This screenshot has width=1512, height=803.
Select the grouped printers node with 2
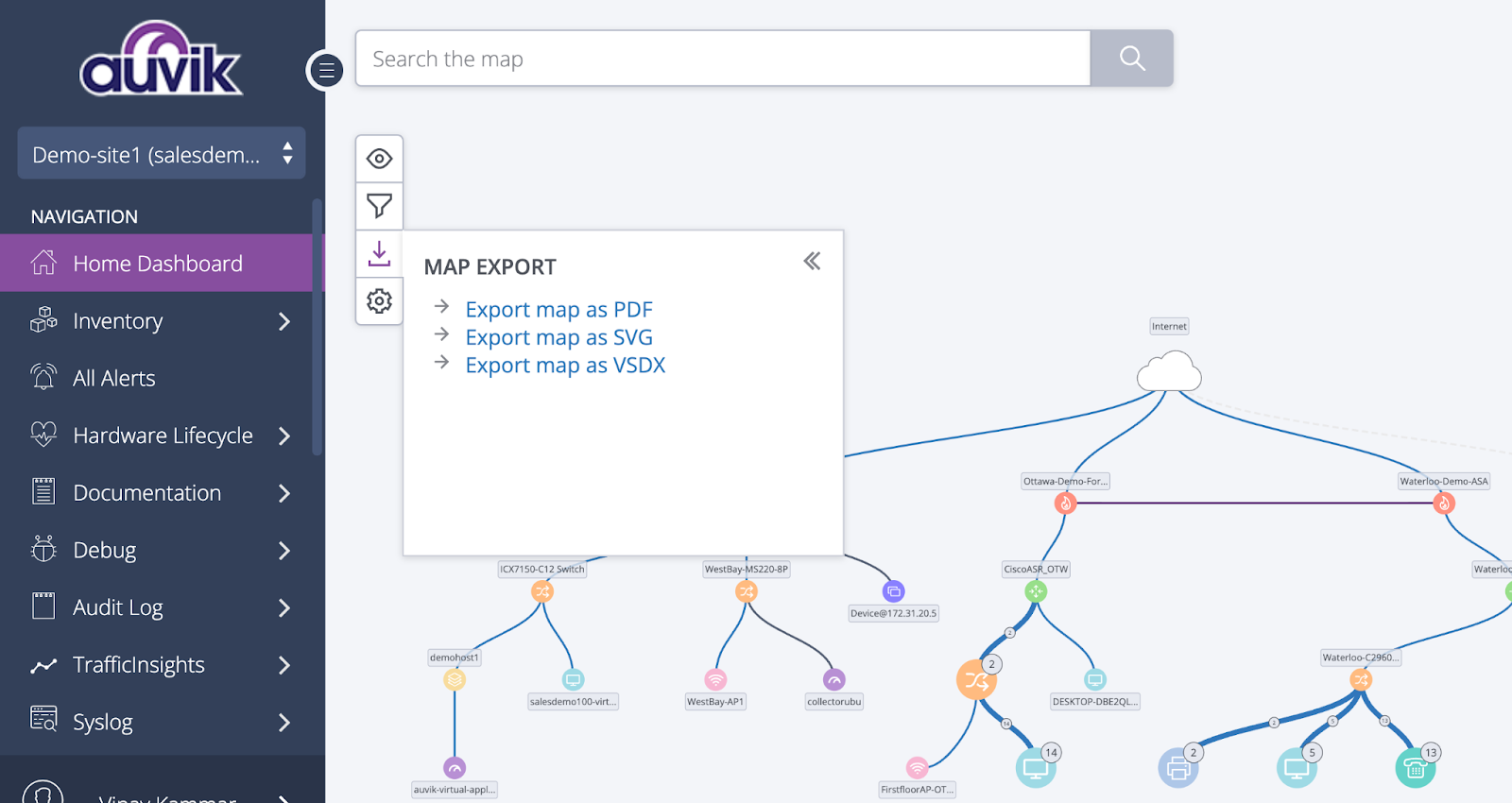click(1178, 768)
